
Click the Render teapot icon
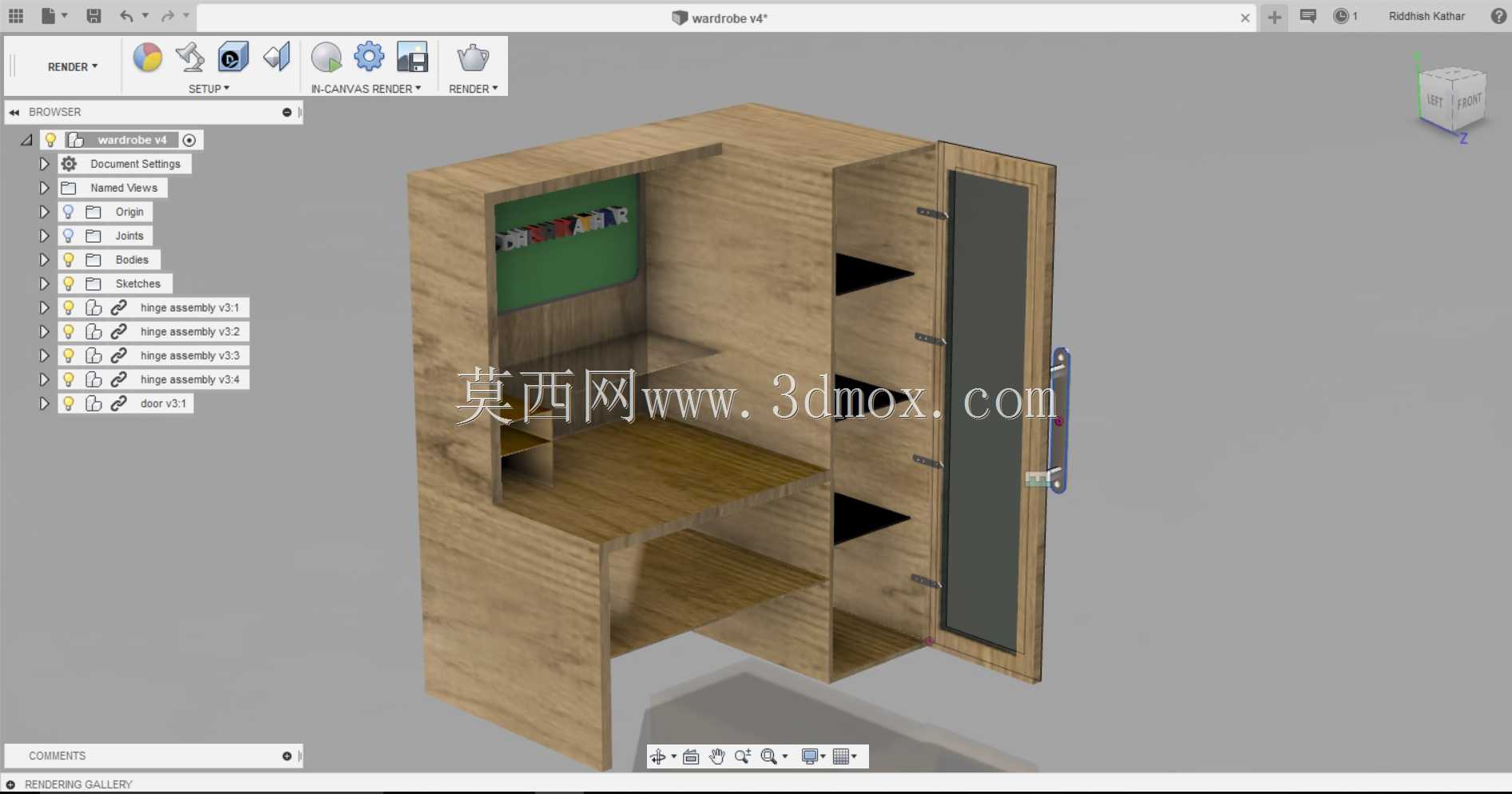(x=473, y=58)
